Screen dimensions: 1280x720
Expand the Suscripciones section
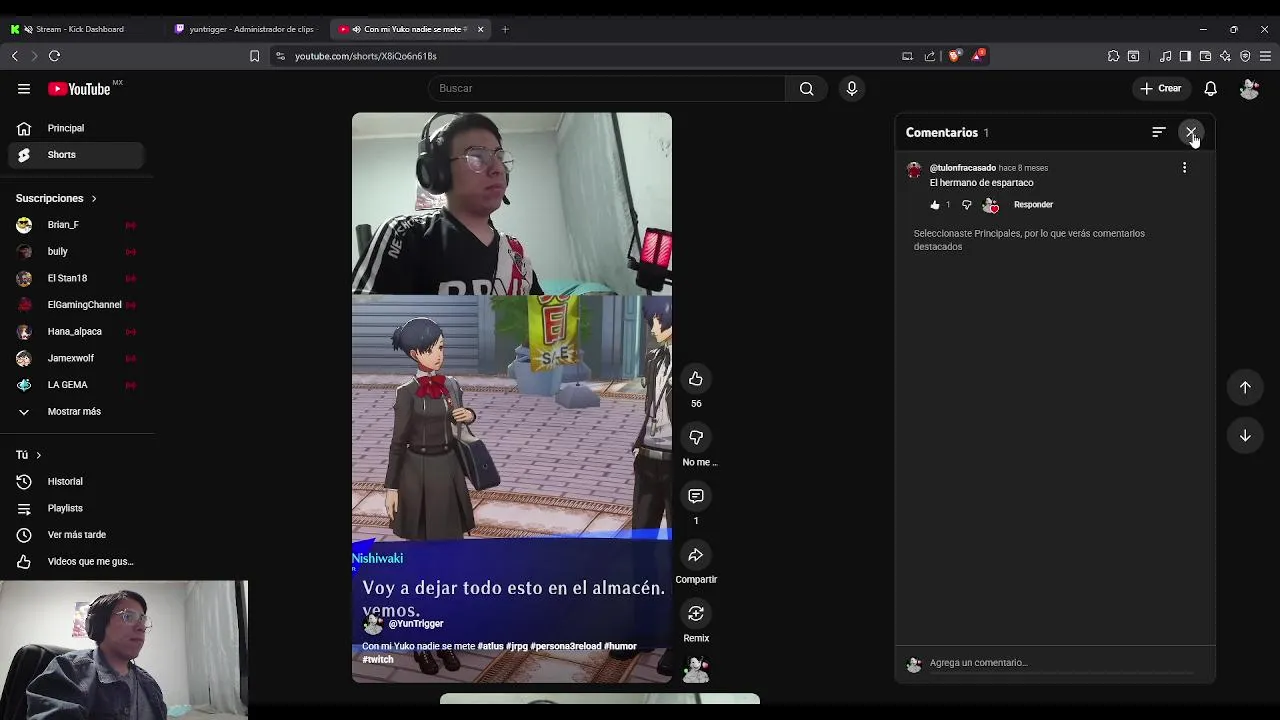[x=56, y=198]
